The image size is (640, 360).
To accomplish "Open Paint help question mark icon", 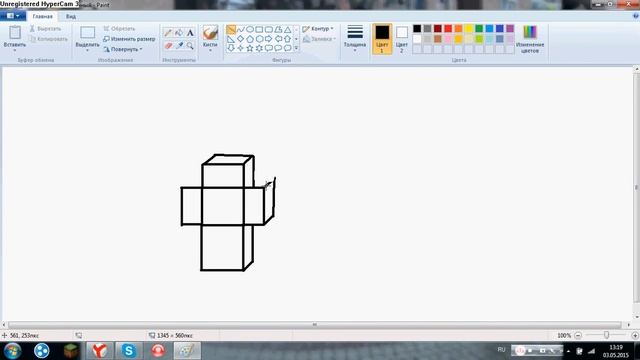I will tap(636, 16).
